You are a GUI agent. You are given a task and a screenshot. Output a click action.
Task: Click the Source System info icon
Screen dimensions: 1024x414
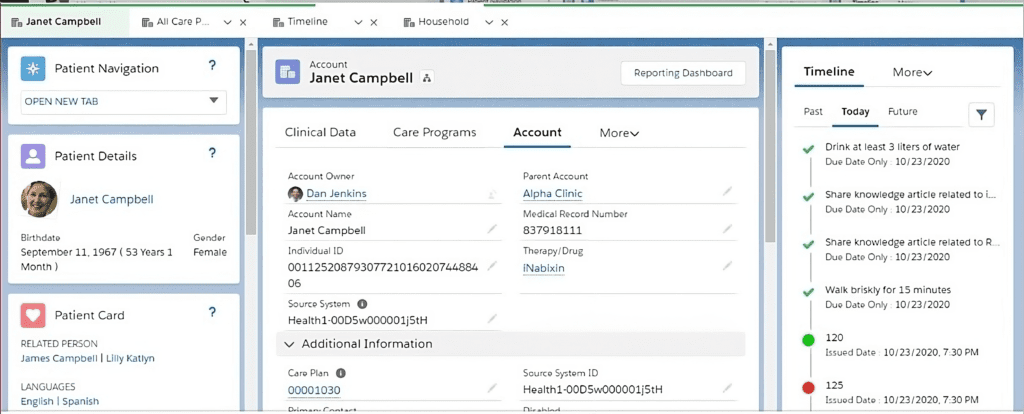pyautogui.click(x=362, y=303)
